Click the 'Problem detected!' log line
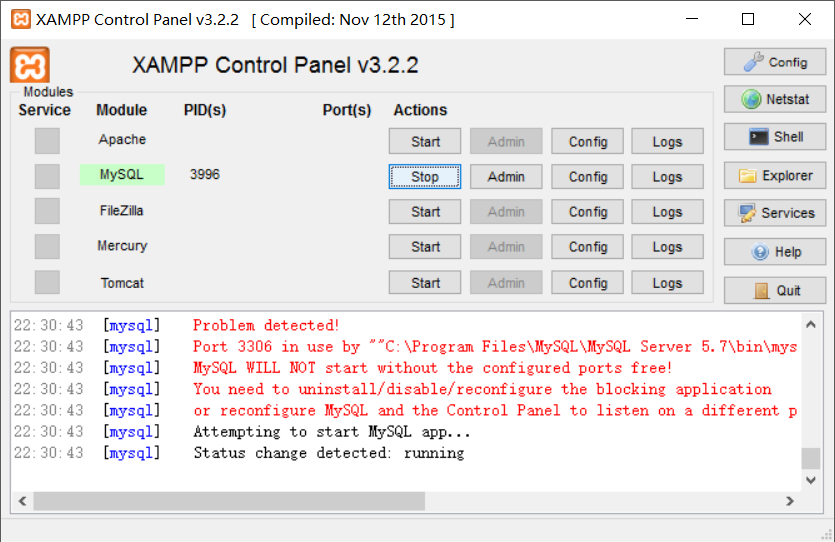Image resolution: width=835 pixels, height=542 pixels. (266, 325)
